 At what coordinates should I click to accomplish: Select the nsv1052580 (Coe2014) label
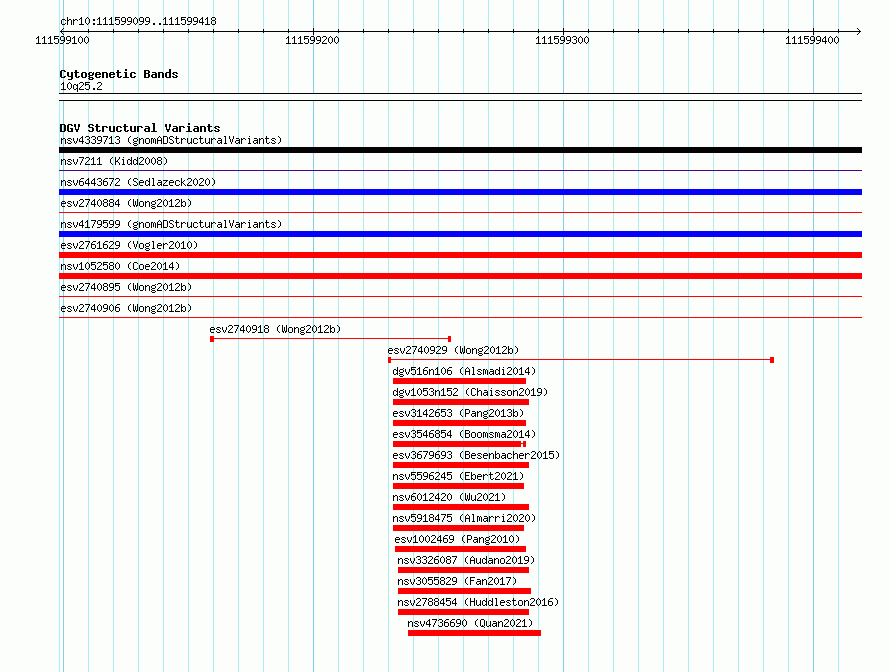[120, 266]
